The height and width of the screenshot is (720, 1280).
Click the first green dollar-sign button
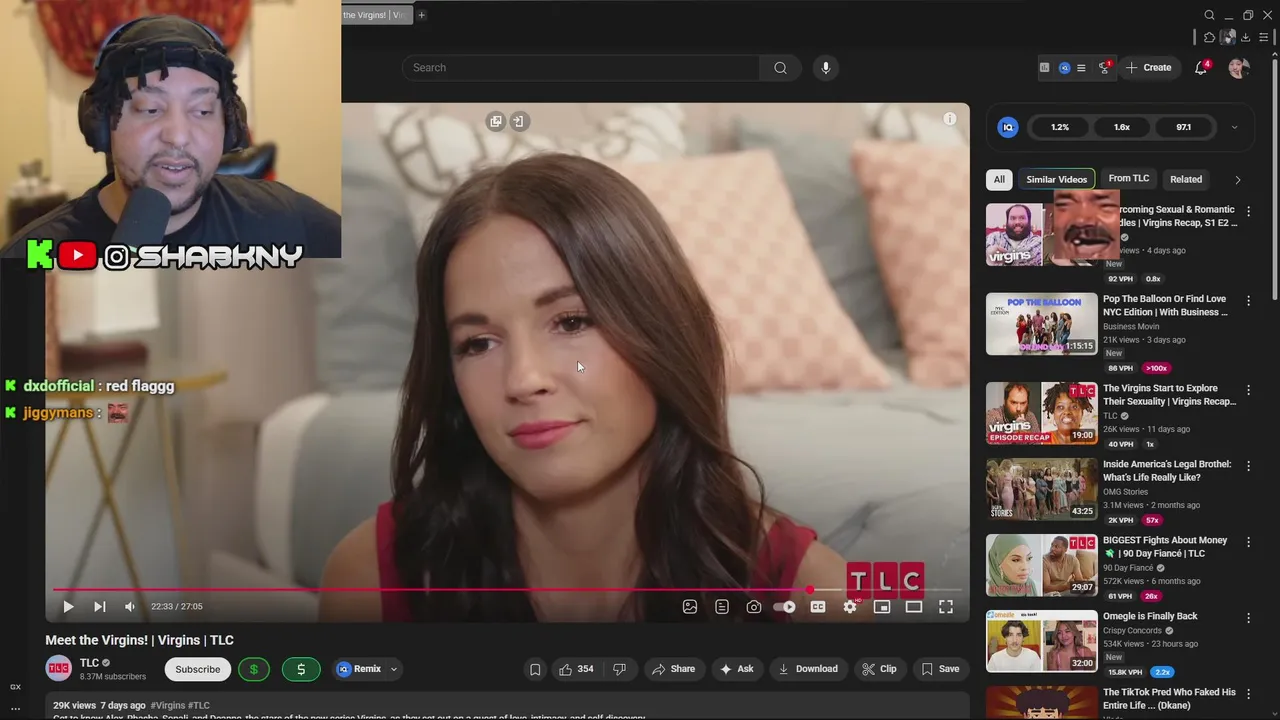(x=254, y=669)
